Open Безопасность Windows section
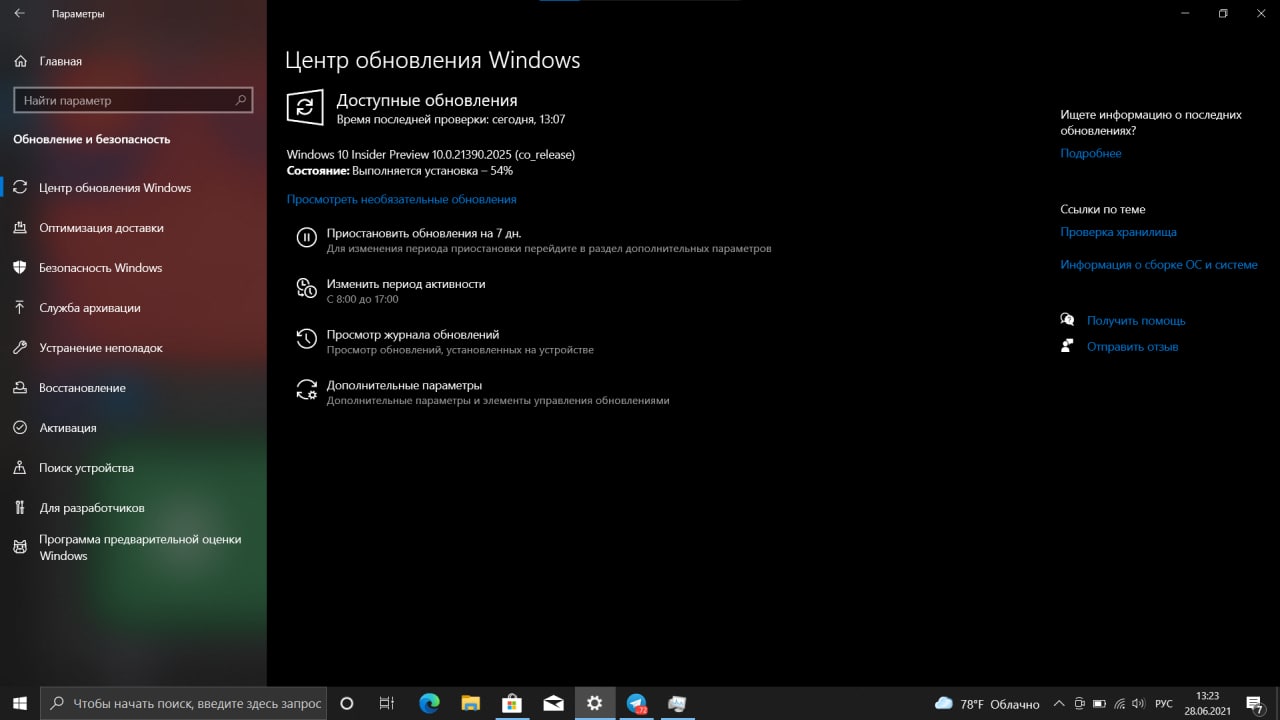Viewport: 1280px width, 720px height. click(133, 267)
